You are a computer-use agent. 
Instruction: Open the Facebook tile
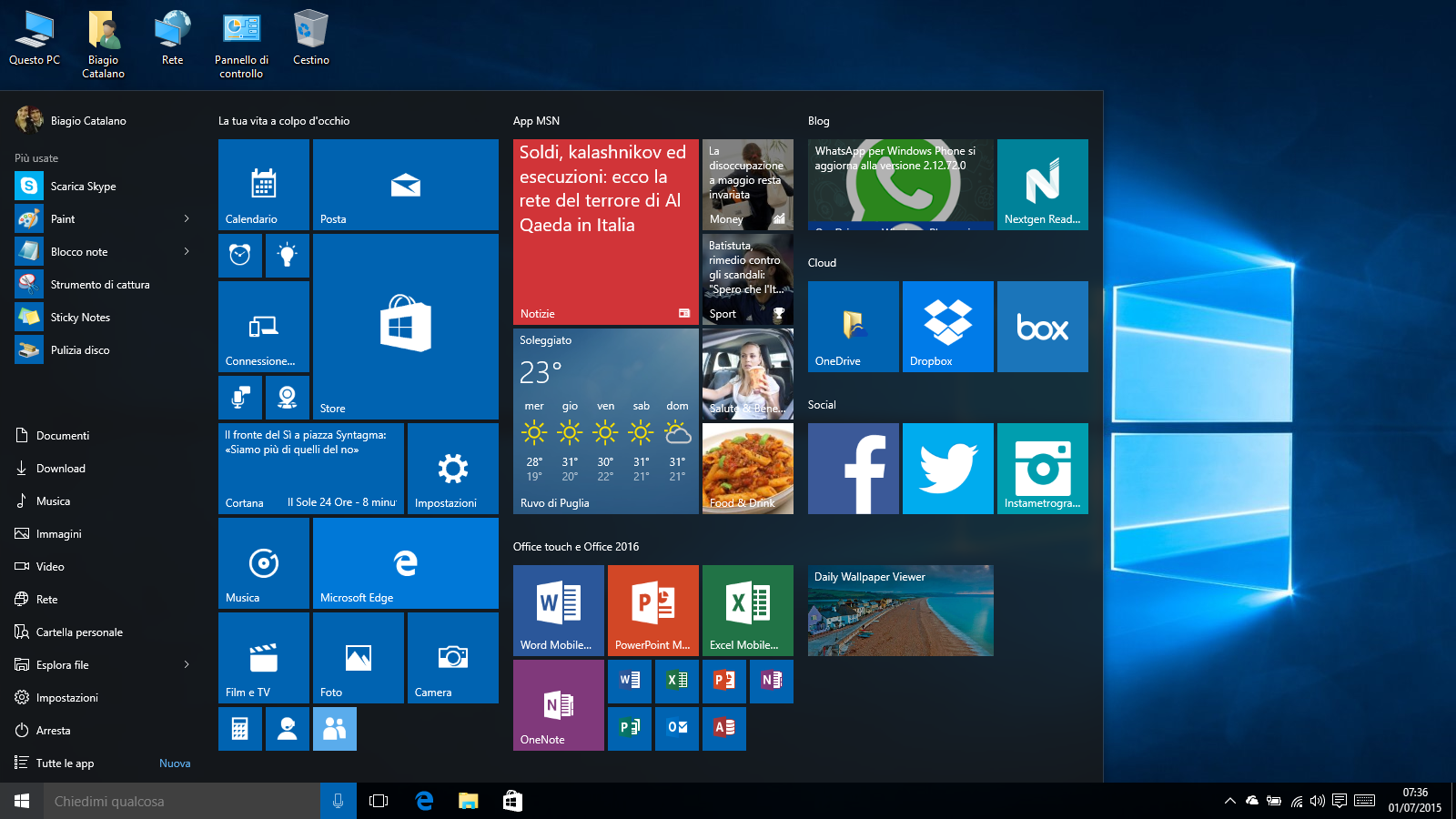[x=854, y=469]
